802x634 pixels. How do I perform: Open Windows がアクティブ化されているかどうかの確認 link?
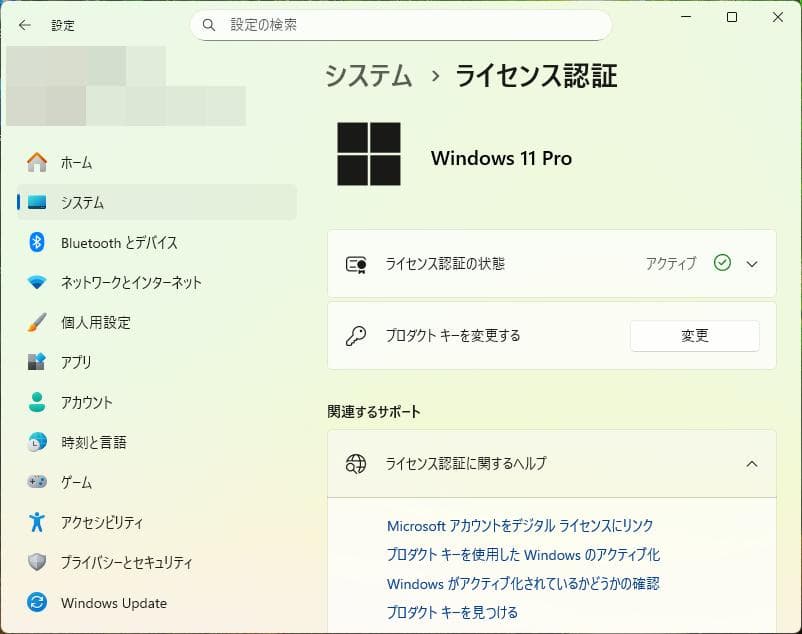tap(523, 583)
